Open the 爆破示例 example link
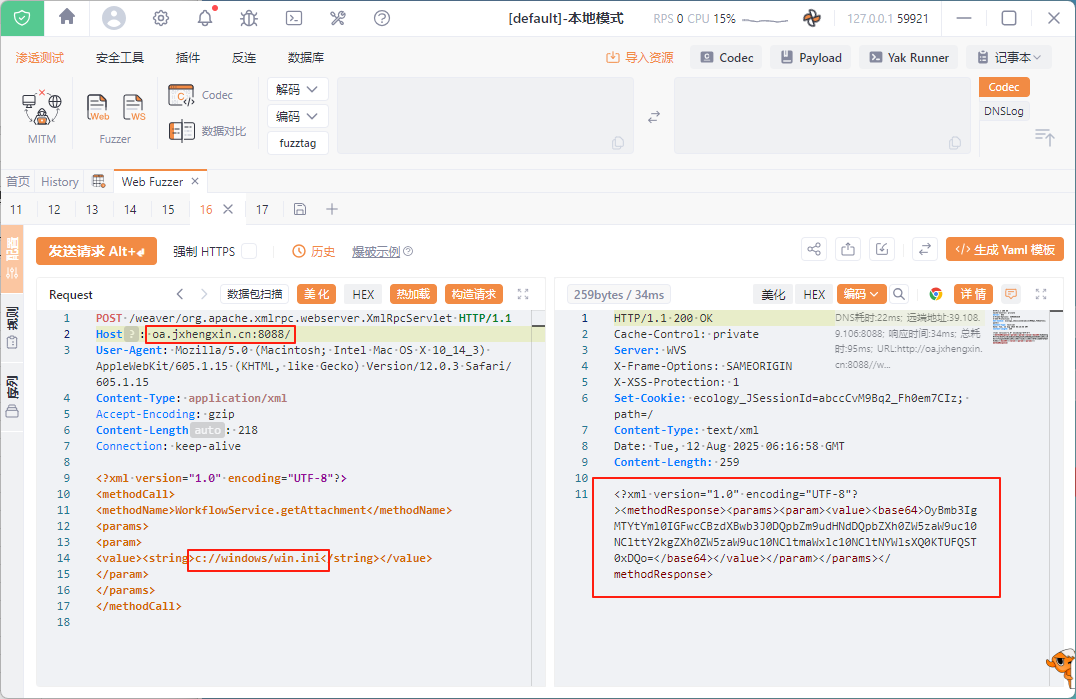The width and height of the screenshot is (1076, 699). pyautogui.click(x=376, y=252)
